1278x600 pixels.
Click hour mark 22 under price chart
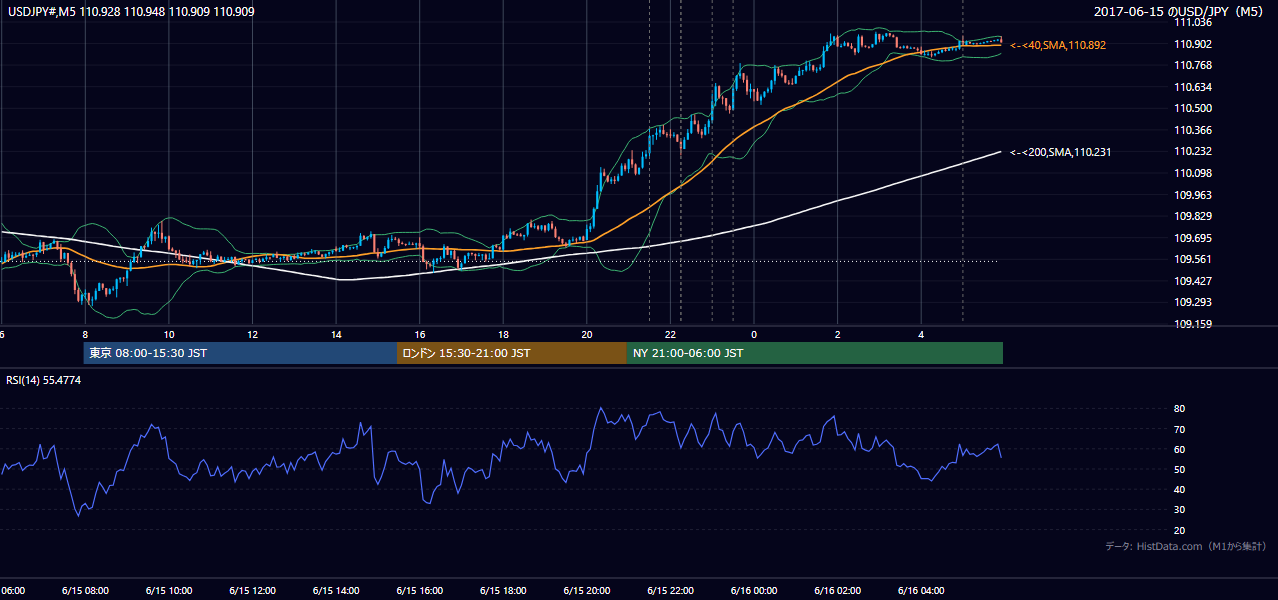click(671, 334)
